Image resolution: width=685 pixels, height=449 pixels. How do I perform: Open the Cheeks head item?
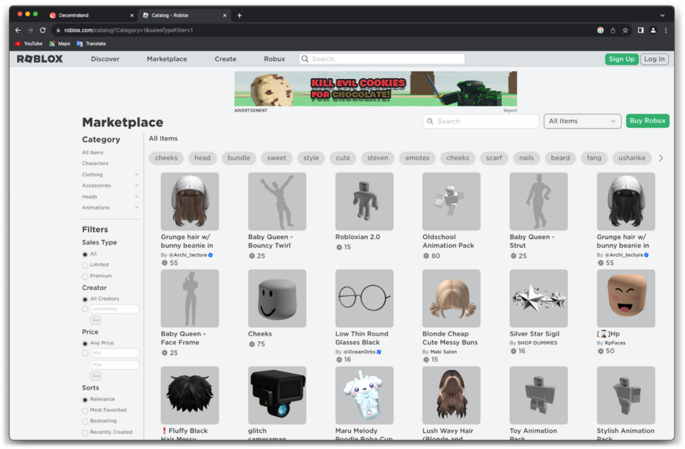(277, 298)
